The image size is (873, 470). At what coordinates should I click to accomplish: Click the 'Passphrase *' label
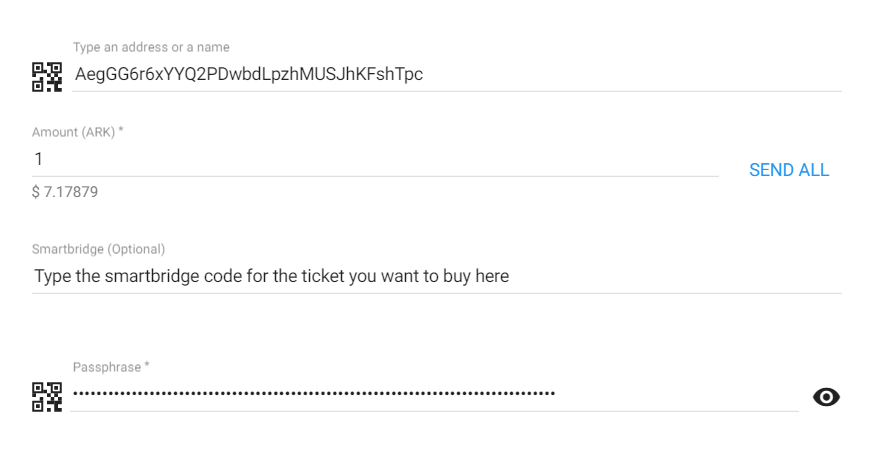(x=111, y=368)
